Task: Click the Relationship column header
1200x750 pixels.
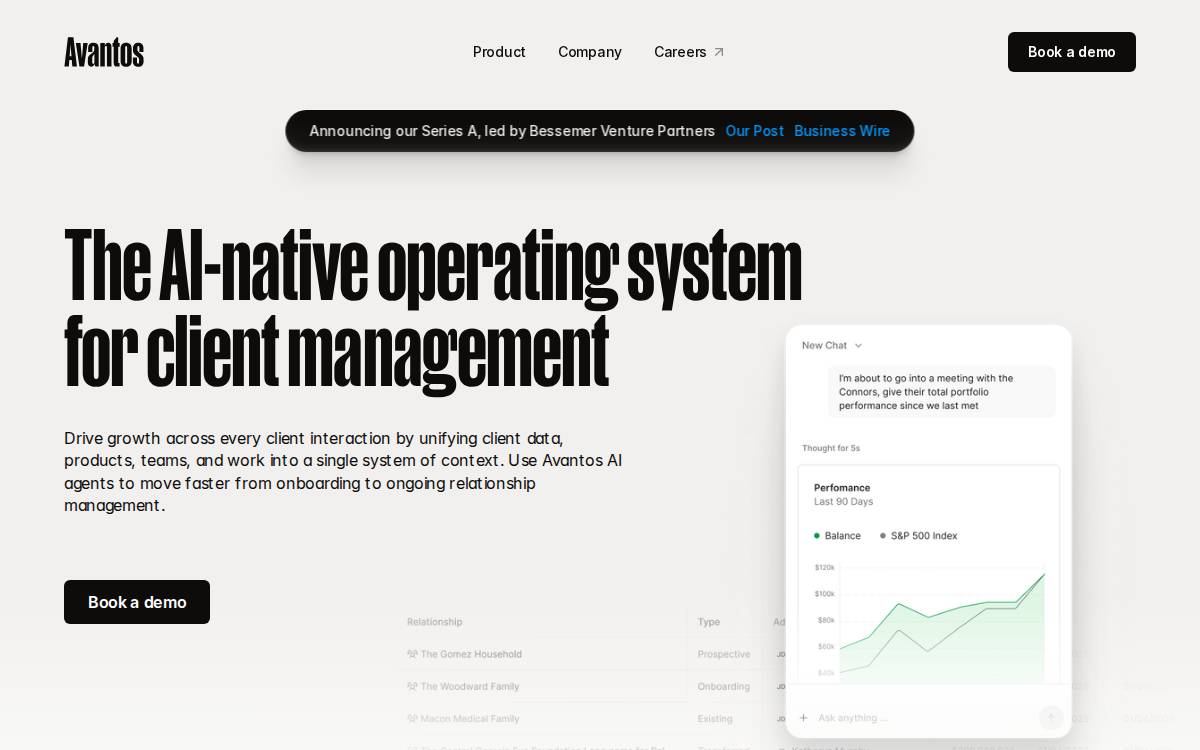Action: pos(435,622)
